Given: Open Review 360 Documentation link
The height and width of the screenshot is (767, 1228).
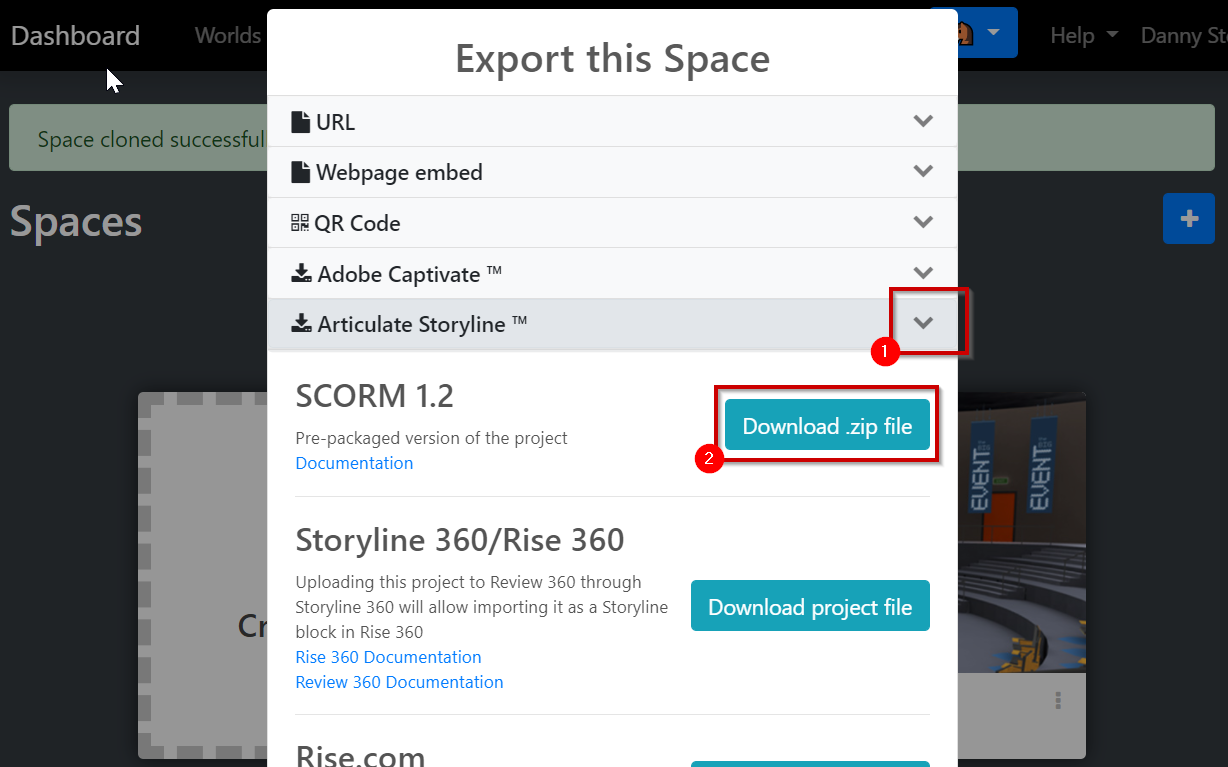Looking at the screenshot, I should point(399,682).
